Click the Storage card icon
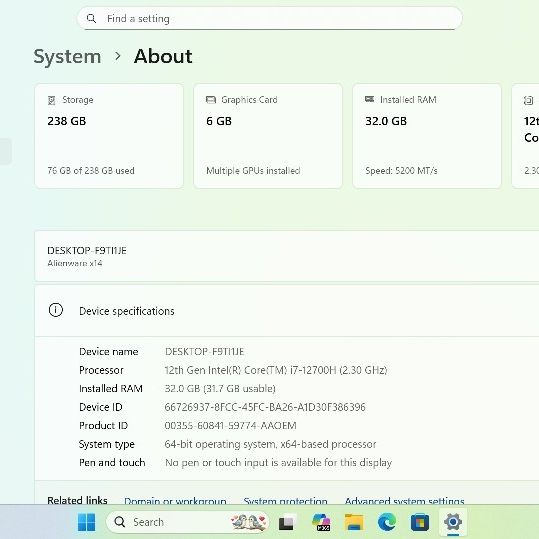This screenshot has width=539, height=539. click(x=52, y=100)
